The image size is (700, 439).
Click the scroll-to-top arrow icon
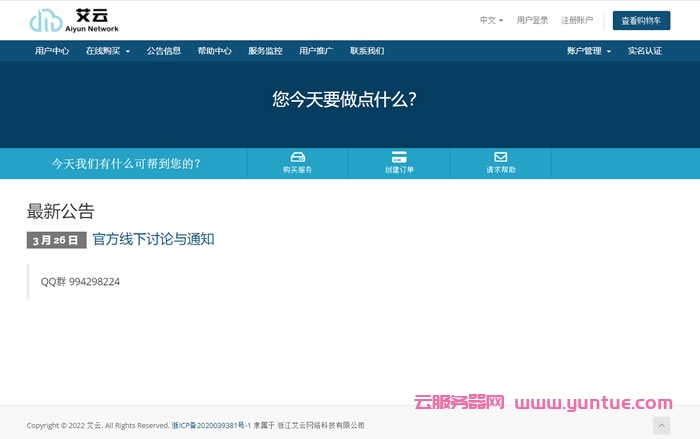point(661,425)
